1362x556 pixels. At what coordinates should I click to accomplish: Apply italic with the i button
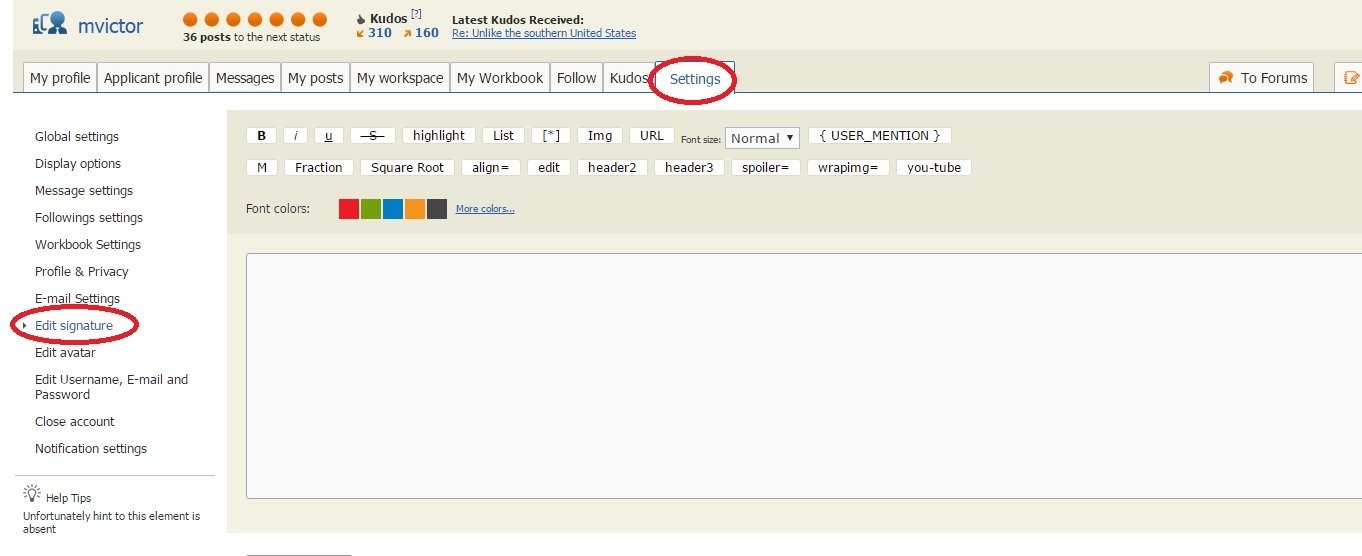click(295, 136)
